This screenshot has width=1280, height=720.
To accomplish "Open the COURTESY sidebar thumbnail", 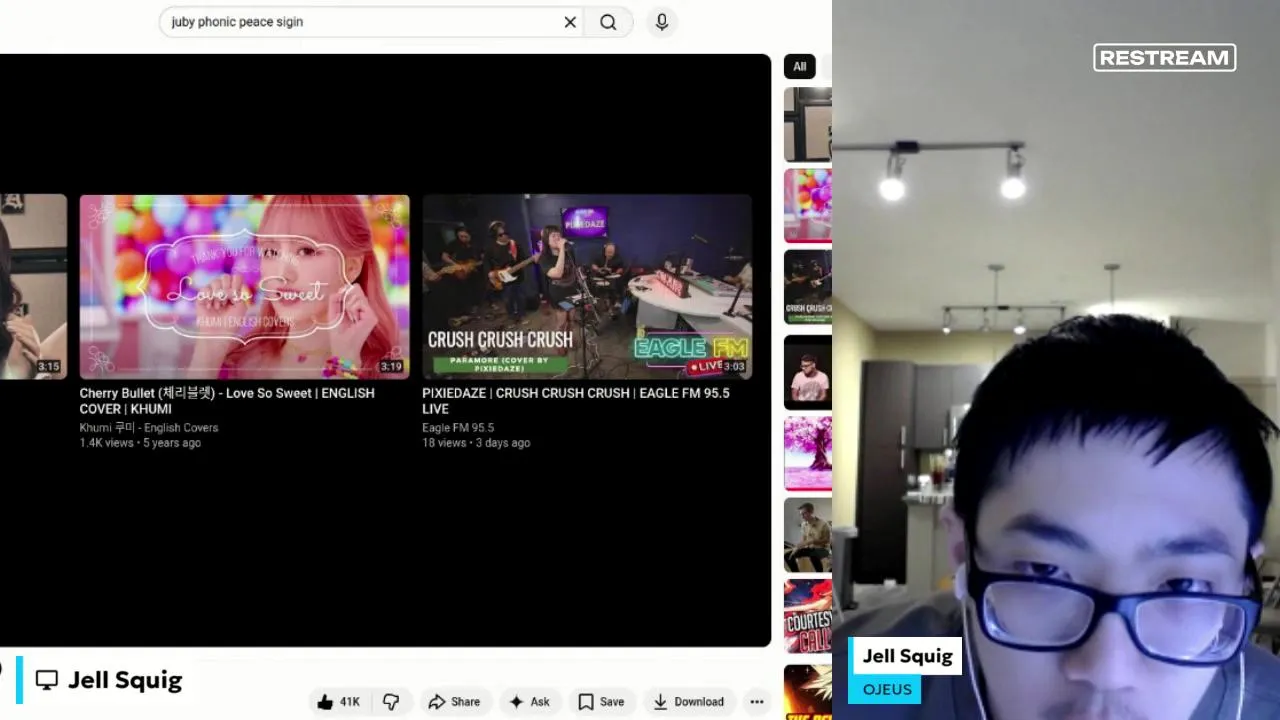I will [808, 618].
